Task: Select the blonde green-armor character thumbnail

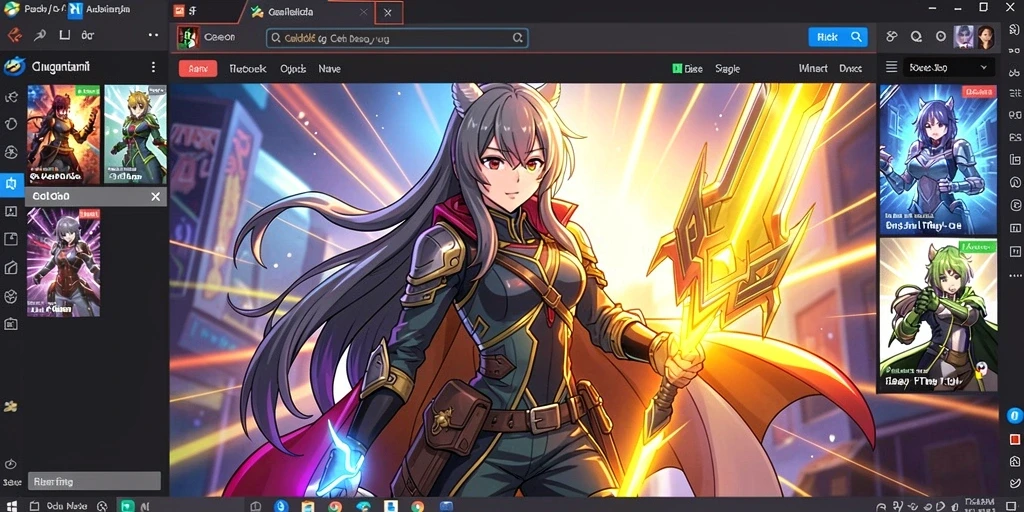Action: 135,134
